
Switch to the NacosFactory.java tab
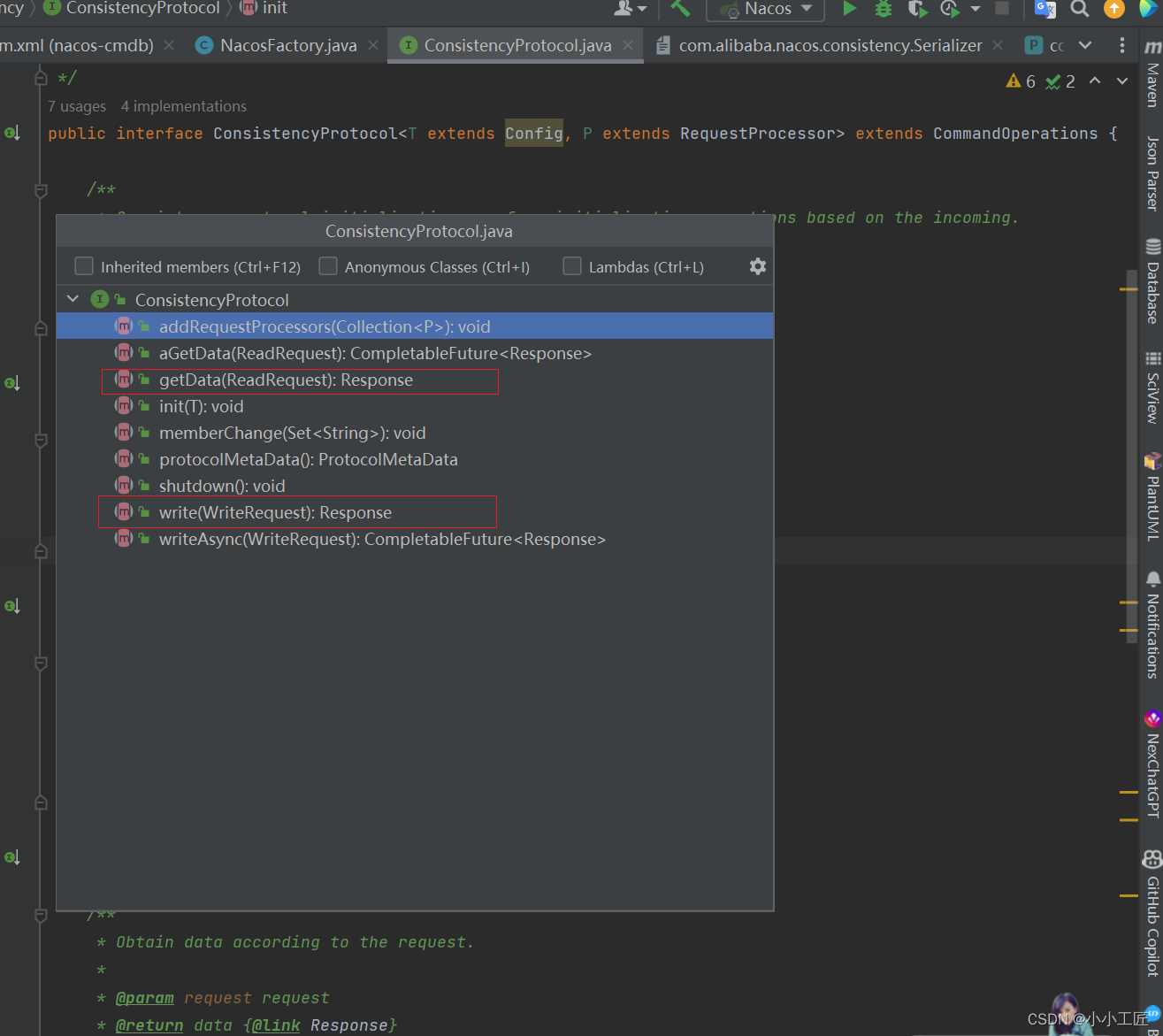tap(287, 45)
